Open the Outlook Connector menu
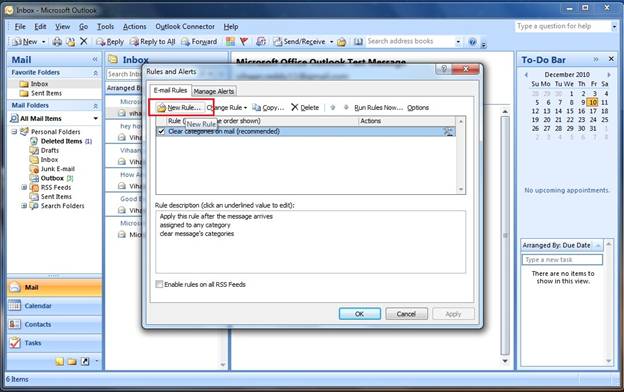 [x=185, y=27]
